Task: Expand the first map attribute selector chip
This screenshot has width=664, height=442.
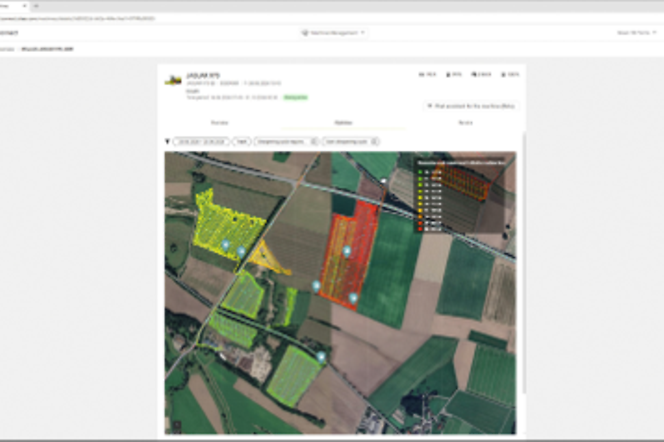Action: (x=286, y=141)
